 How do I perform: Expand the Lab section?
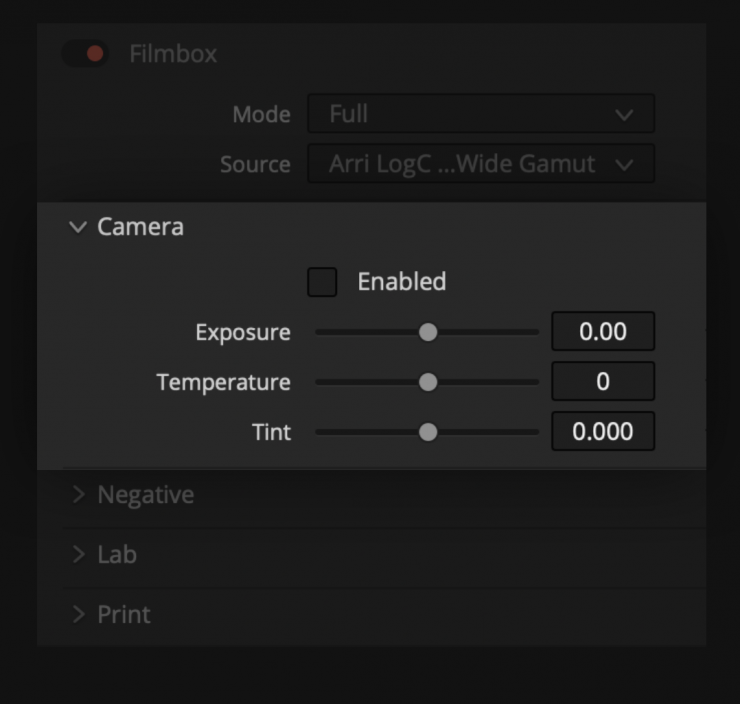(x=79, y=555)
